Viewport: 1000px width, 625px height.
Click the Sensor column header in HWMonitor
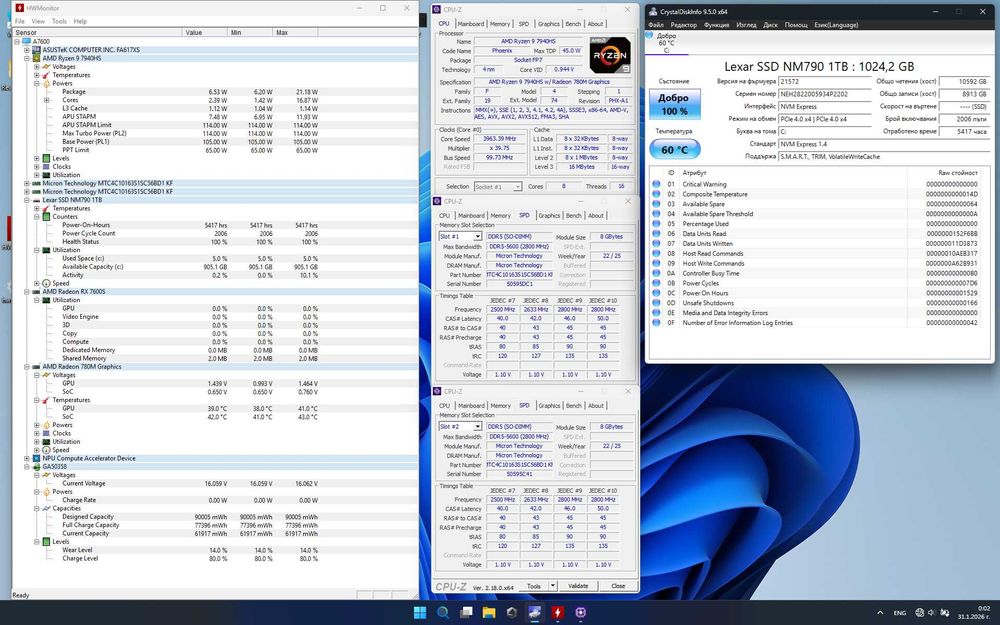[98, 32]
